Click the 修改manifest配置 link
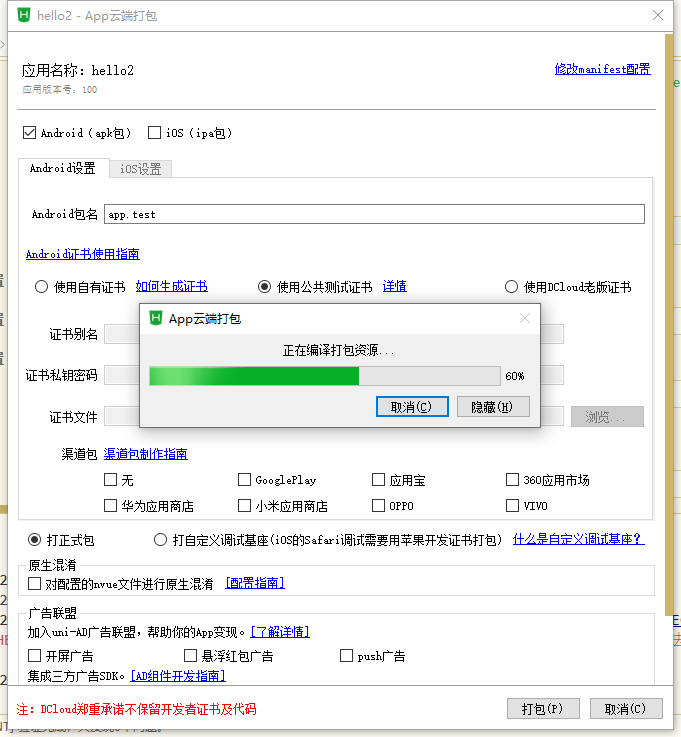 tap(603, 69)
